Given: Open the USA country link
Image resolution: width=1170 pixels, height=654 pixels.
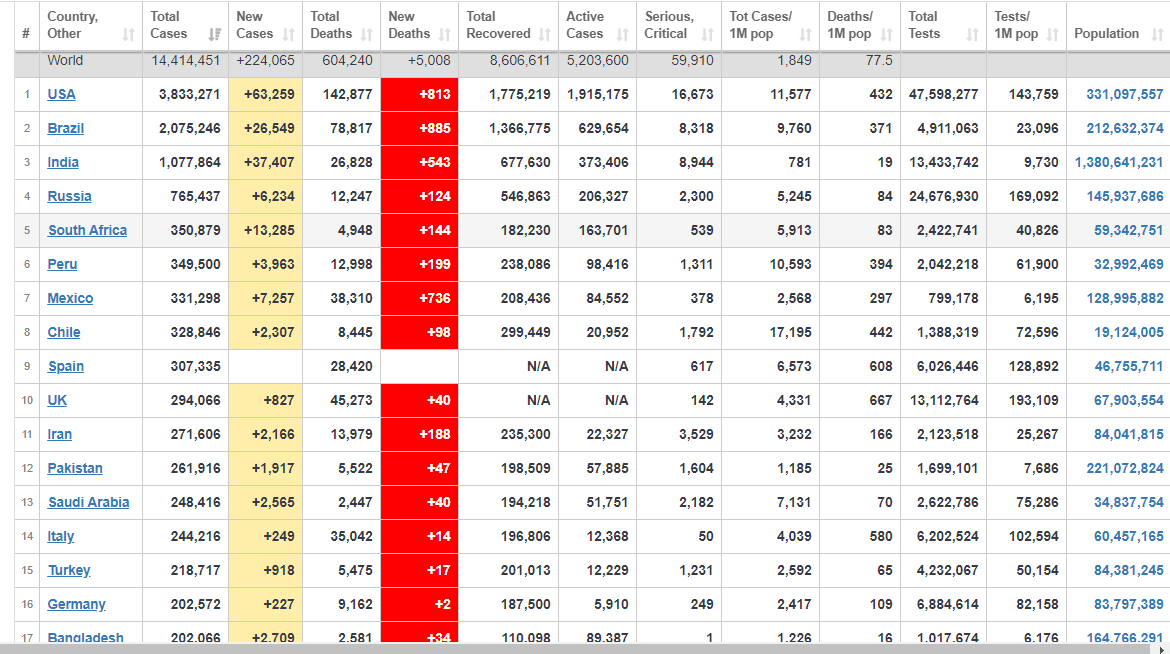Looking at the screenshot, I should (x=61, y=94).
